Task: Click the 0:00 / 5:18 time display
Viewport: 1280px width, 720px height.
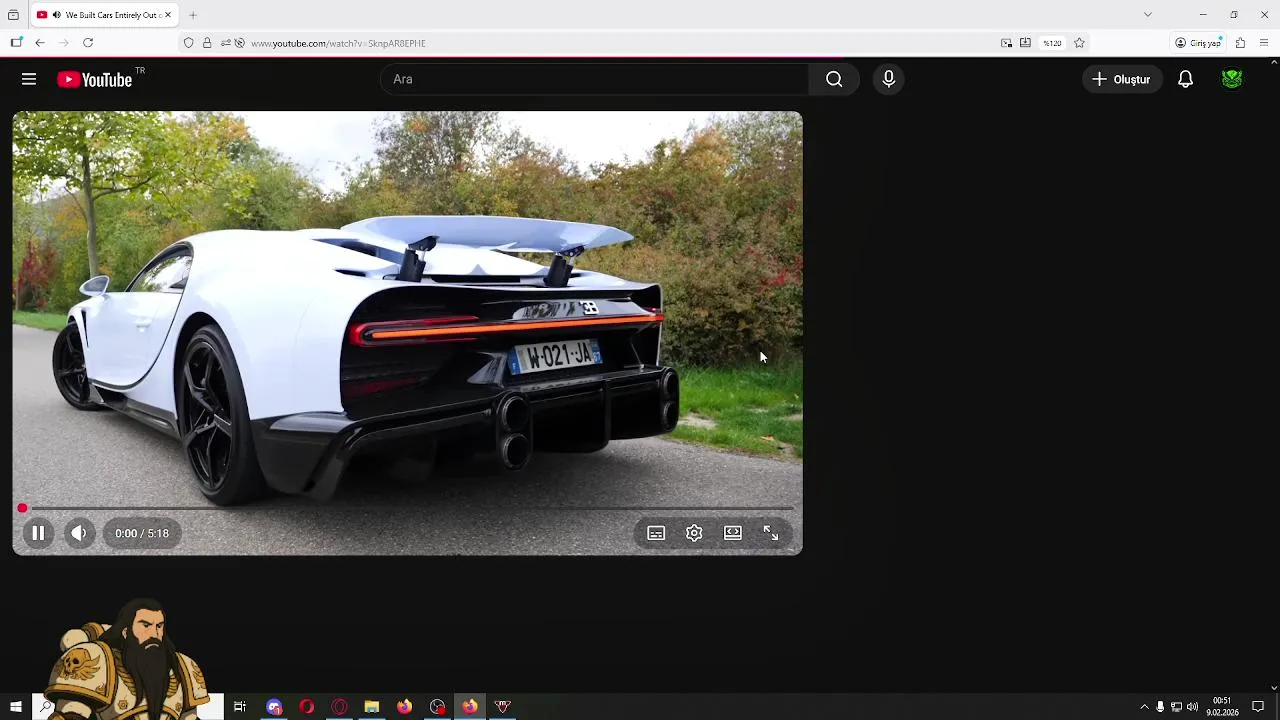Action: (x=142, y=533)
